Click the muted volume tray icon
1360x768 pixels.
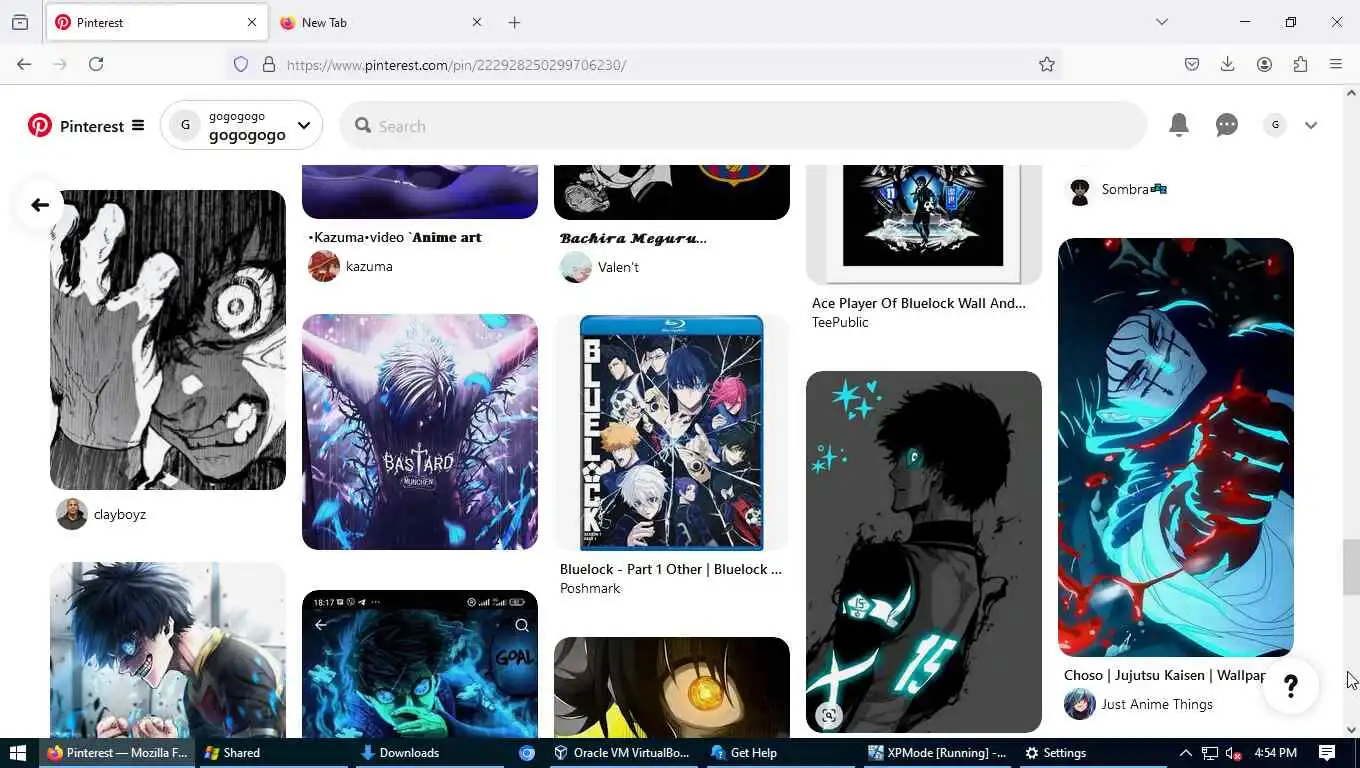1234,753
